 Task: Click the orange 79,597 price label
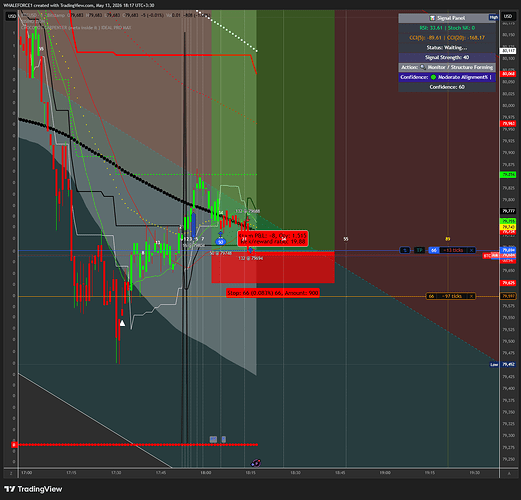pyautogui.click(x=508, y=296)
